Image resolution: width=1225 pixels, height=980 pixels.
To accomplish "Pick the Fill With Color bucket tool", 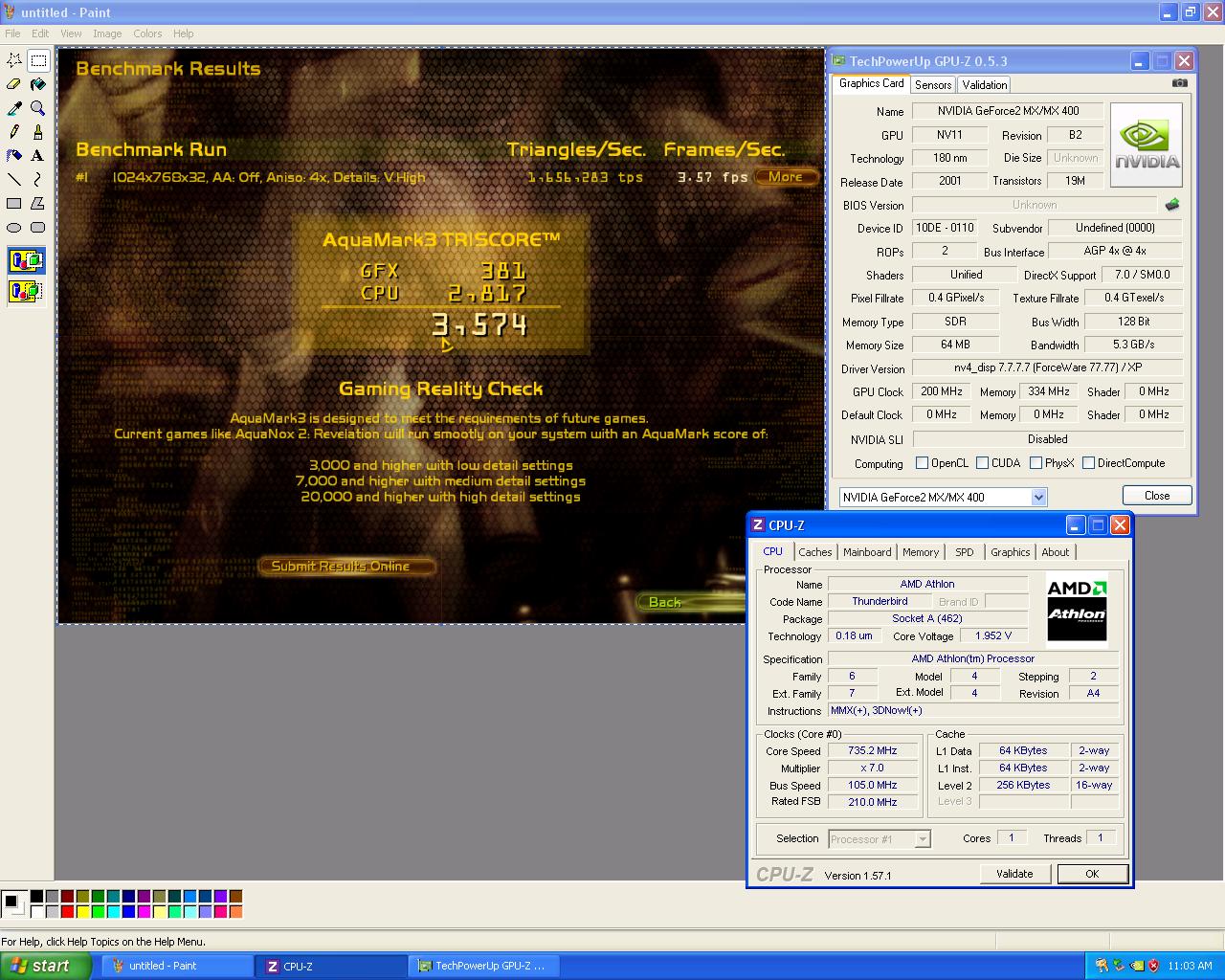I will click(38, 84).
